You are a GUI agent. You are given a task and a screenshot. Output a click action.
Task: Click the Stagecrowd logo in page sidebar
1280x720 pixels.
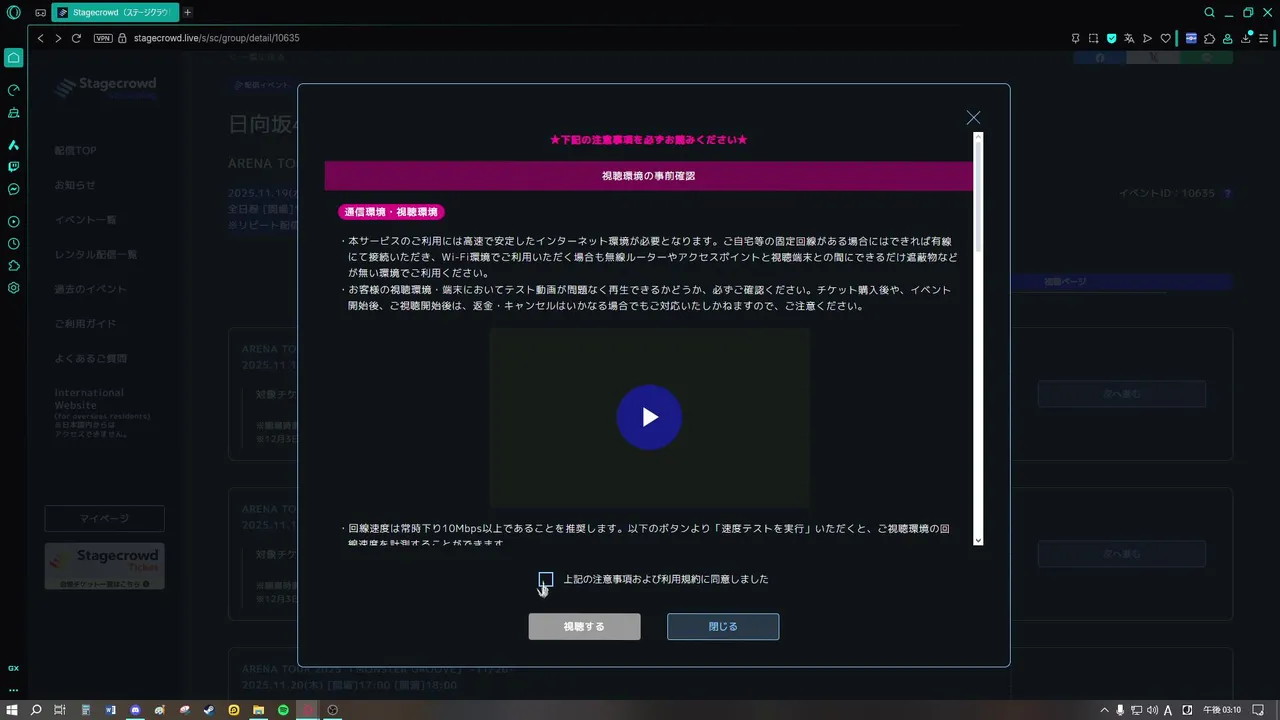click(105, 88)
